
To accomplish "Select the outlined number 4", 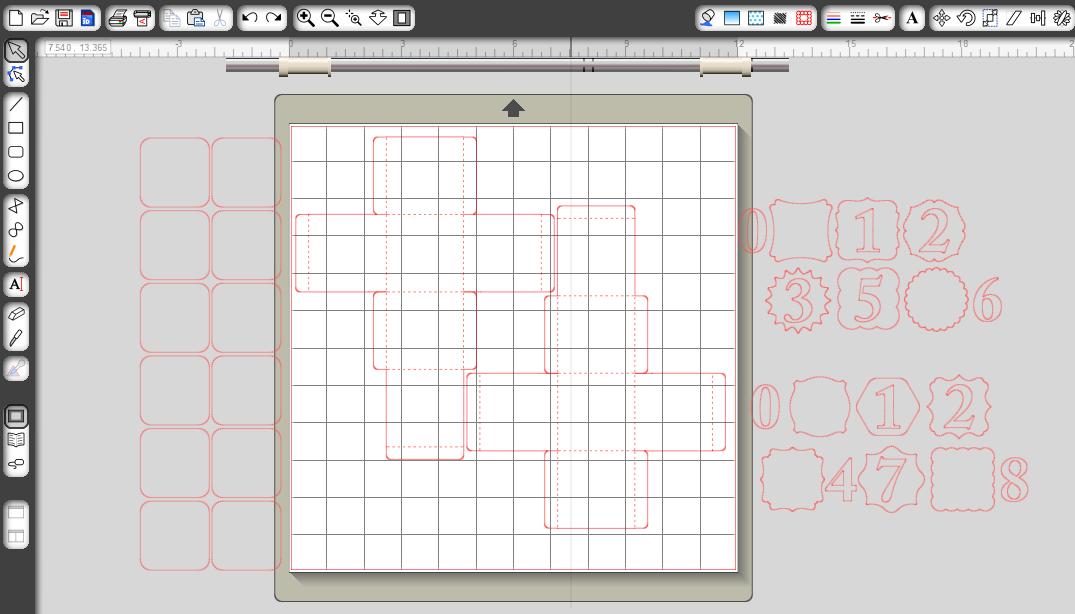I will pos(841,480).
